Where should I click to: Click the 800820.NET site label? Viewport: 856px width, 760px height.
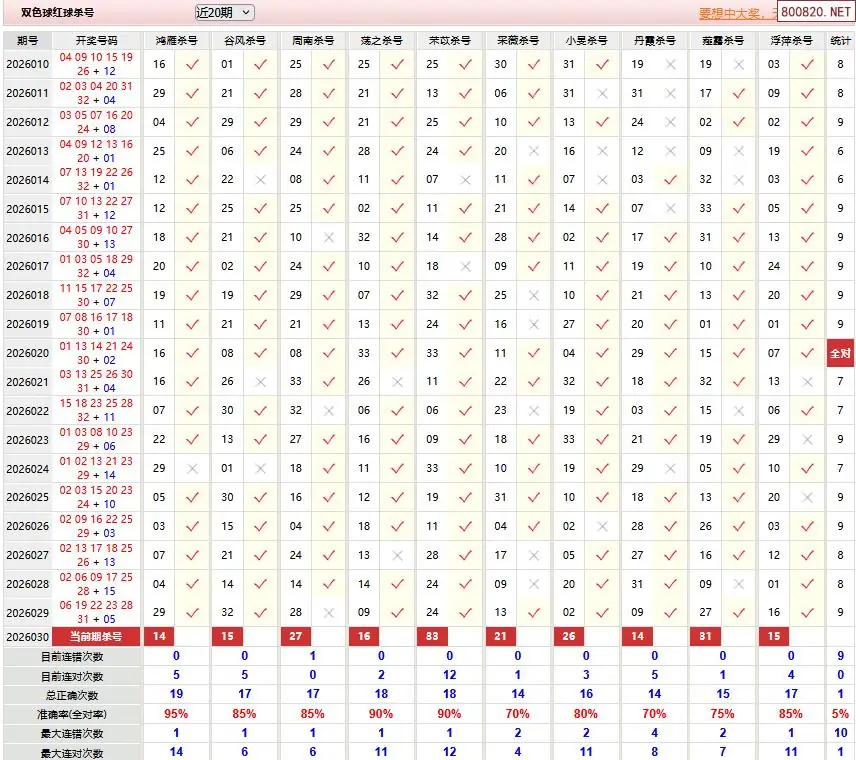(814, 12)
